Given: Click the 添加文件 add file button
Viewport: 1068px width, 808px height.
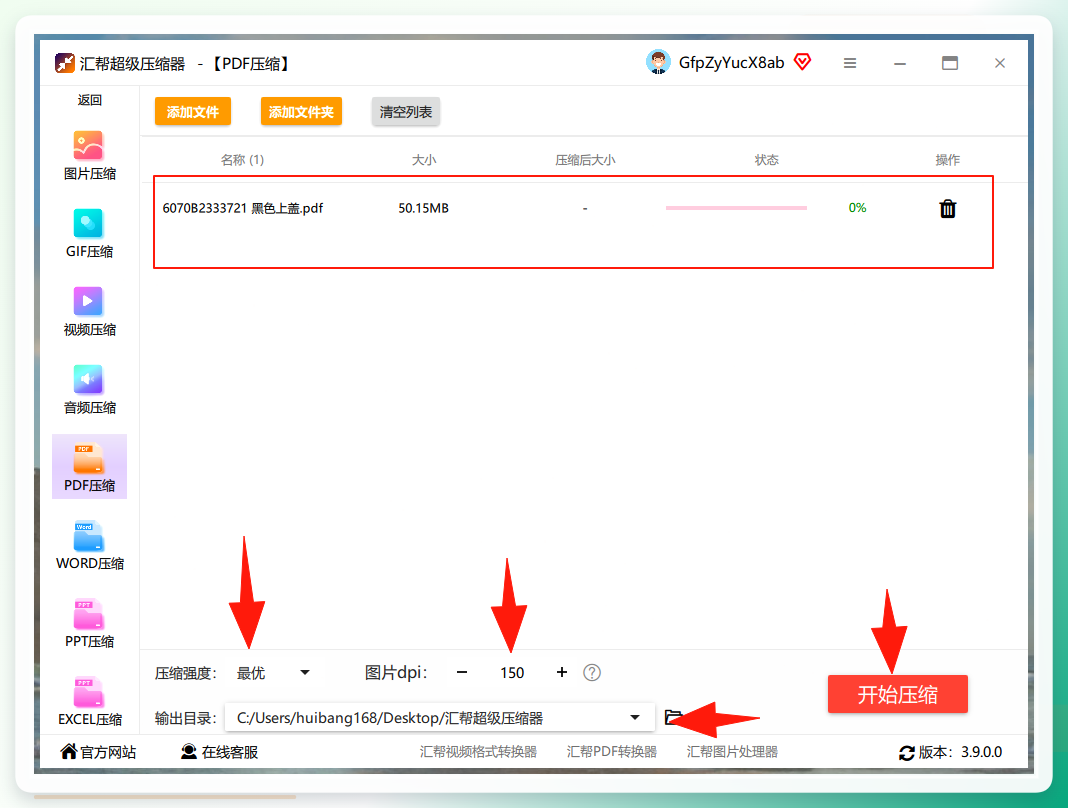Looking at the screenshot, I should point(193,112).
